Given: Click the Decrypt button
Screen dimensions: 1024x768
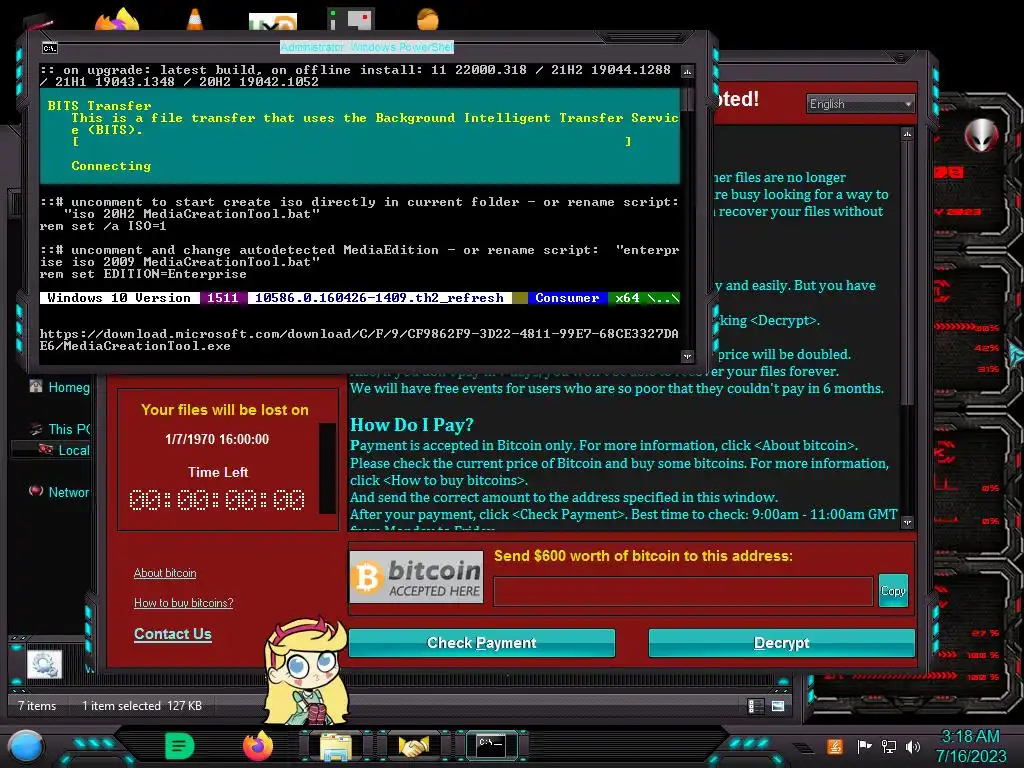Looking at the screenshot, I should (782, 643).
